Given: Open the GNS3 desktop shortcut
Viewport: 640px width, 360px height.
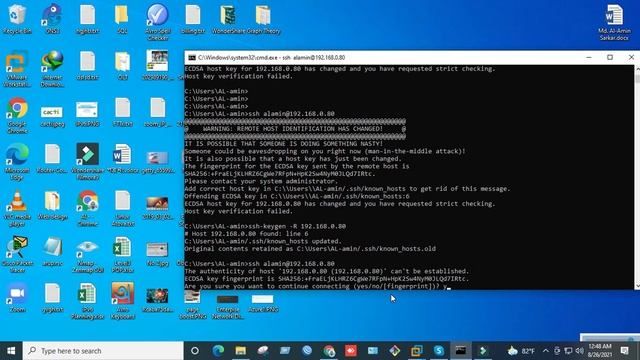Looking at the screenshot, I should click(x=52, y=18).
